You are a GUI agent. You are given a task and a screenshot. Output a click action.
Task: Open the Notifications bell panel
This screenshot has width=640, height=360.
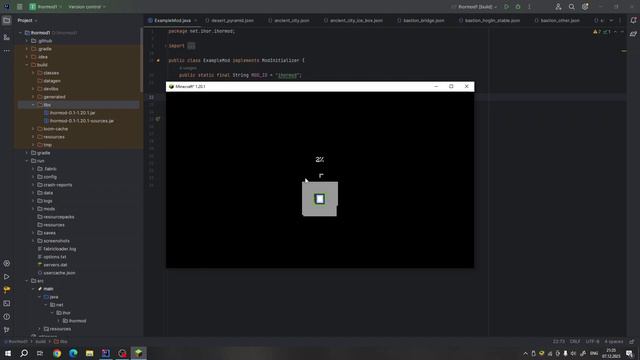pyautogui.click(x=633, y=20)
